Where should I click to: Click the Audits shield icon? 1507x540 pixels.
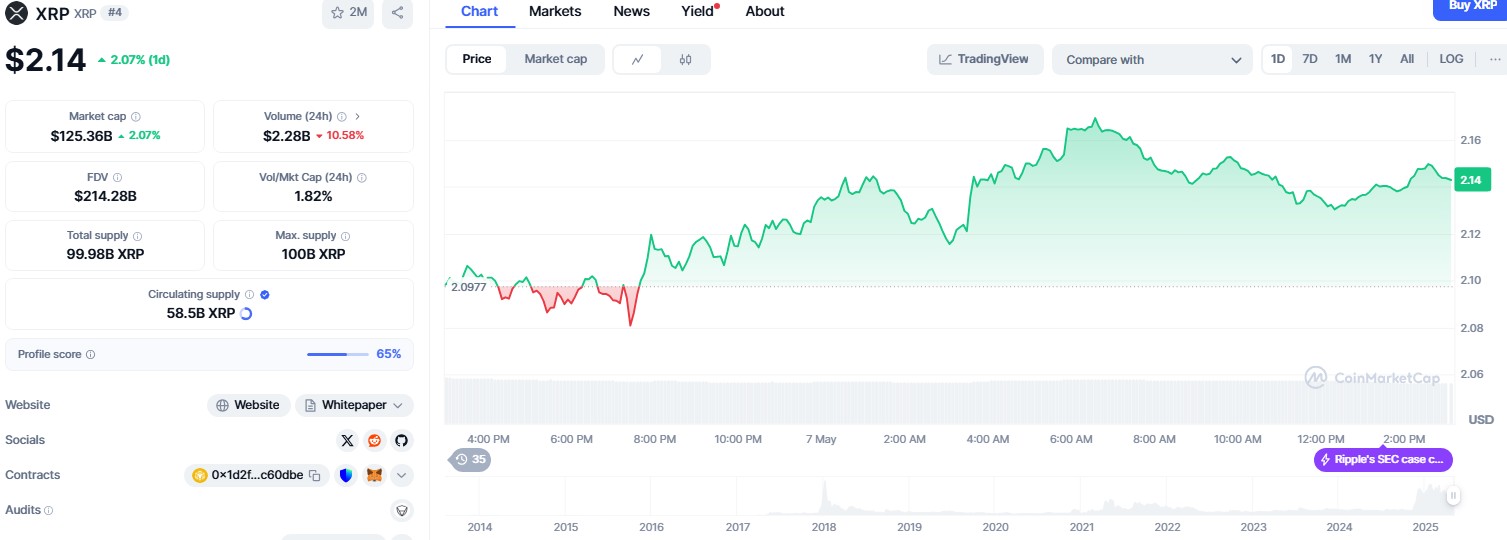[x=401, y=510]
